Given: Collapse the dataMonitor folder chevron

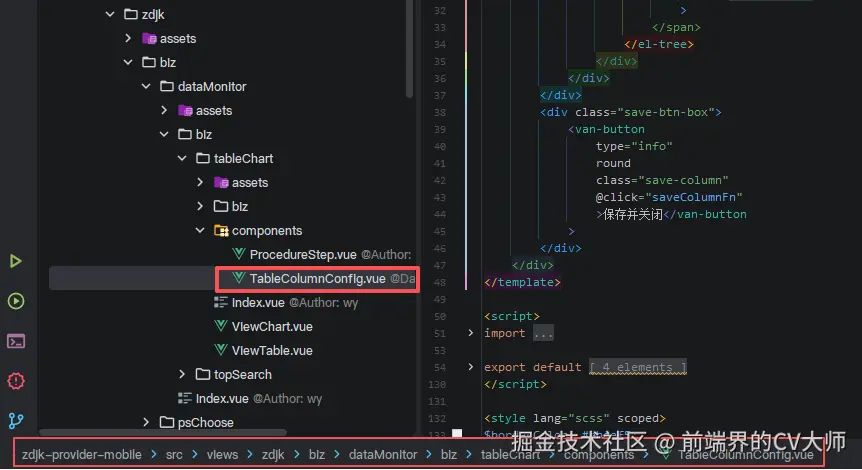Looking at the screenshot, I should (146, 86).
